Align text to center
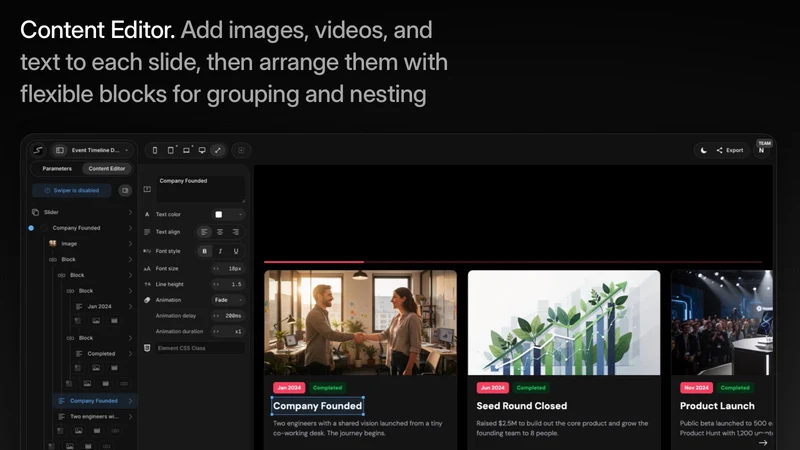This screenshot has height=450, width=800. click(220, 232)
